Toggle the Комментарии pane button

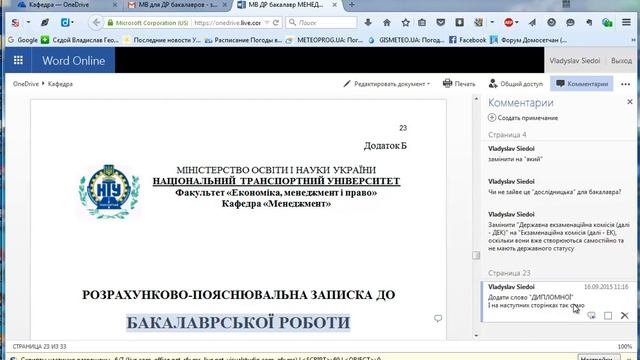[582, 84]
